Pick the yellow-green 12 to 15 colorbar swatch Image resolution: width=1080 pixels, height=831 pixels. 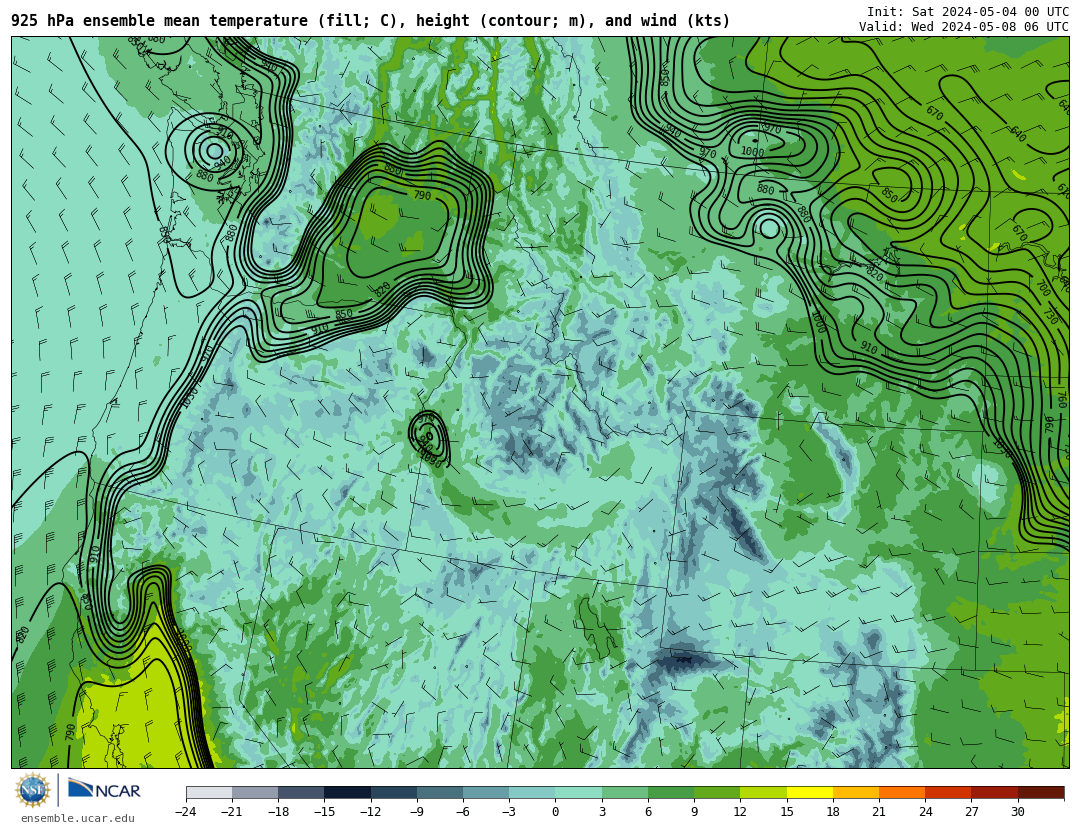(x=763, y=792)
